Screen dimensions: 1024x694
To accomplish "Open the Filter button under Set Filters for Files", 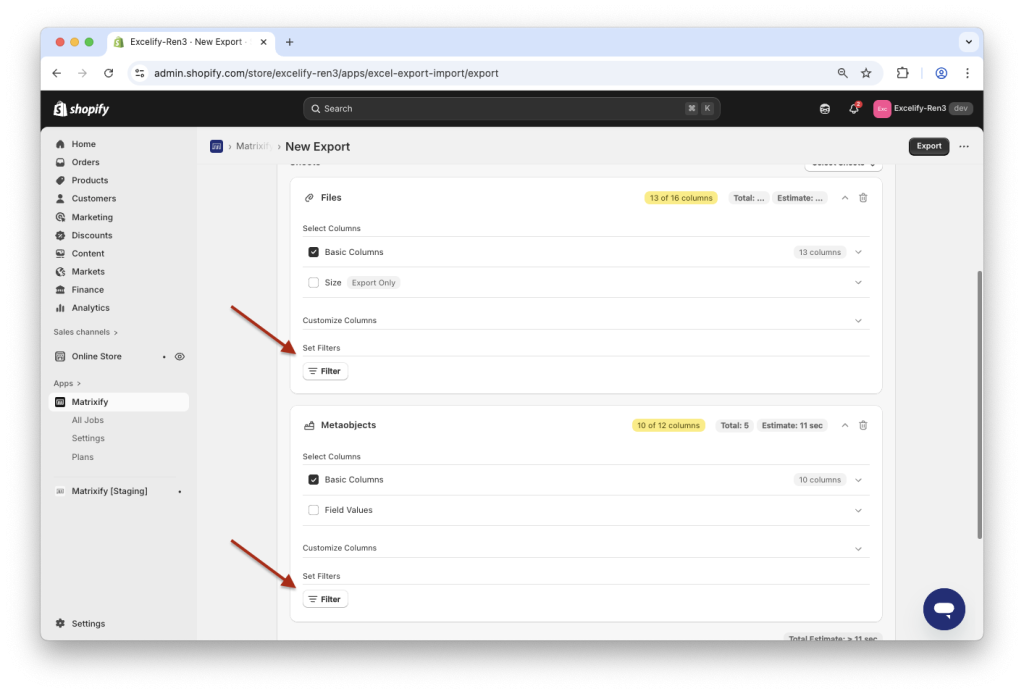I will 325,370.
